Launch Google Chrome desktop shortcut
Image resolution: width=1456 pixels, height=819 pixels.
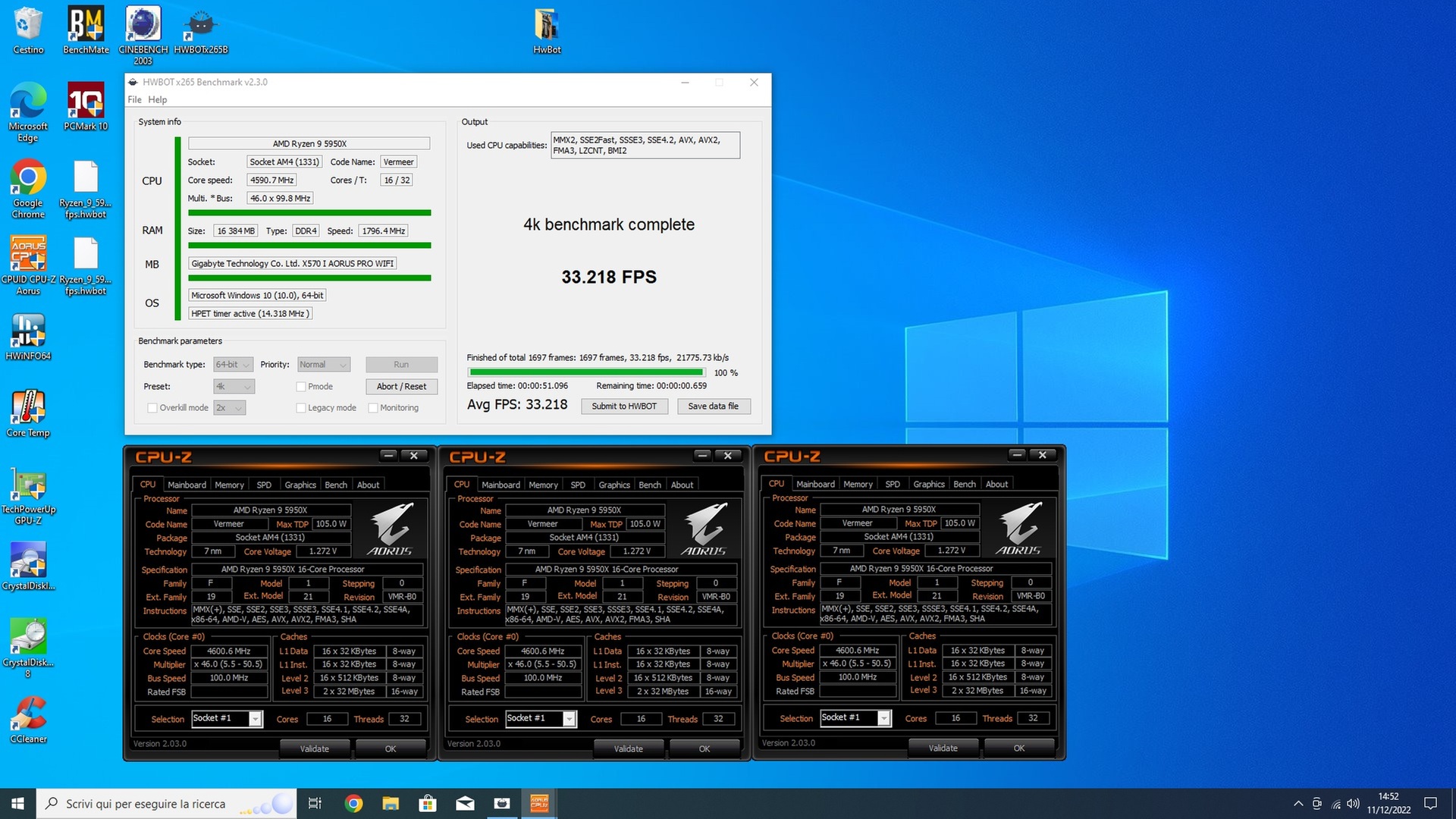coord(28,189)
